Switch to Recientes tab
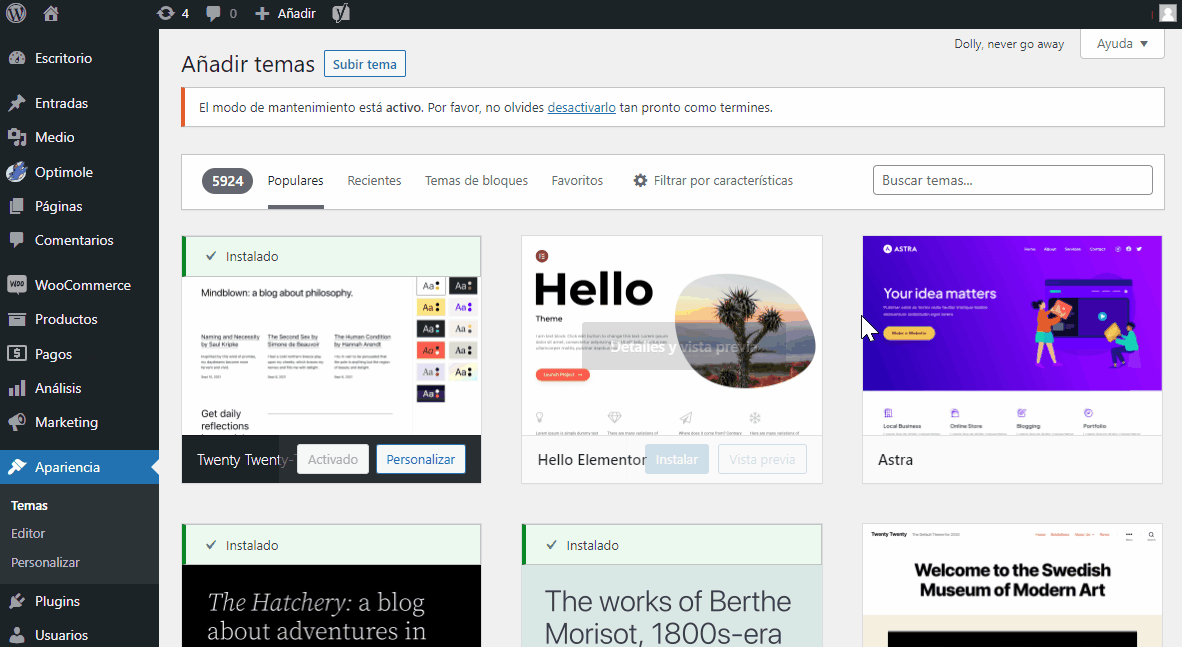This screenshot has height=647, width=1182. click(x=374, y=181)
